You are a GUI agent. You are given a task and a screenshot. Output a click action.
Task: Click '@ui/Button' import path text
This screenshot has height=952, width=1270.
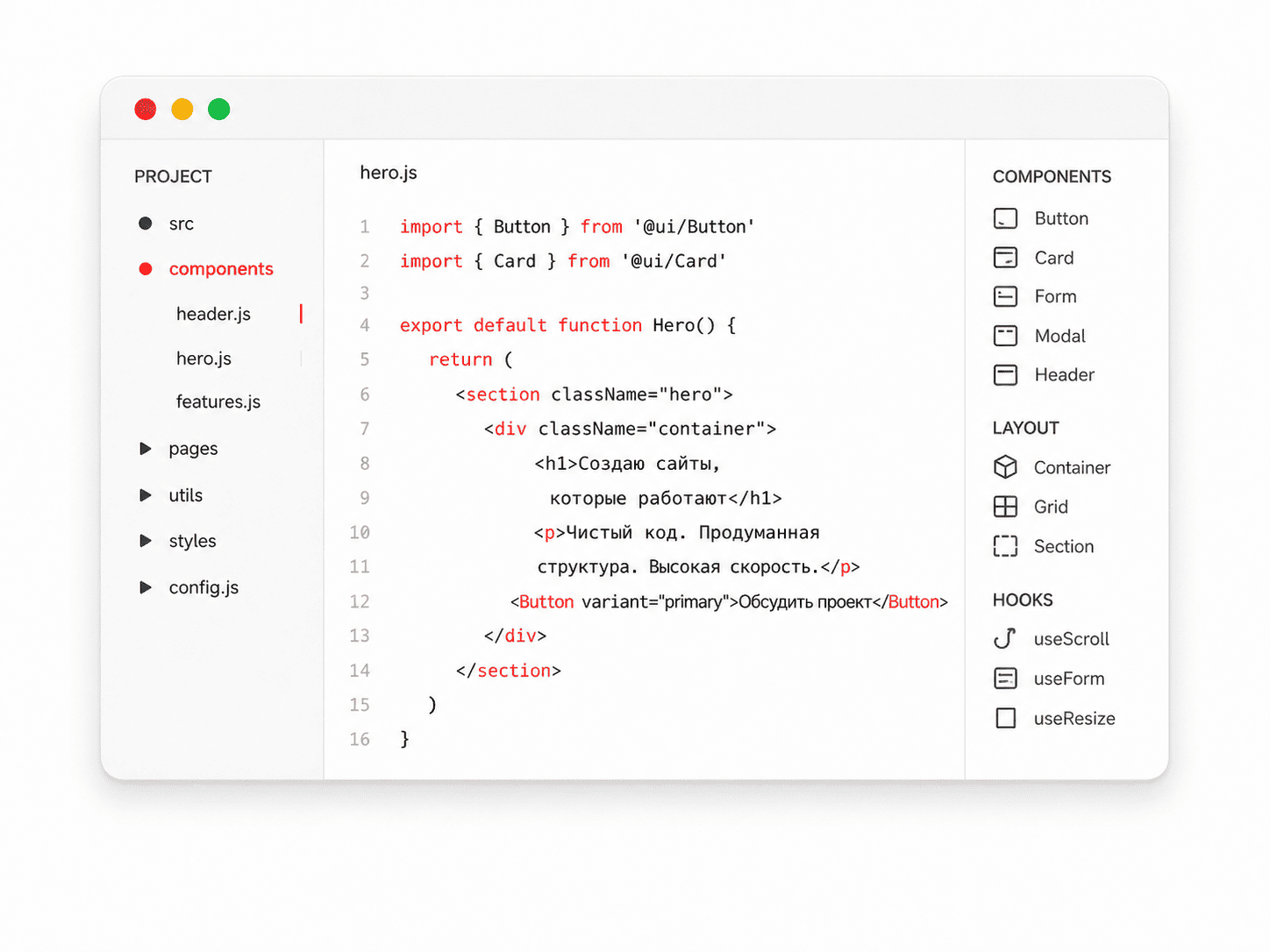[694, 227]
